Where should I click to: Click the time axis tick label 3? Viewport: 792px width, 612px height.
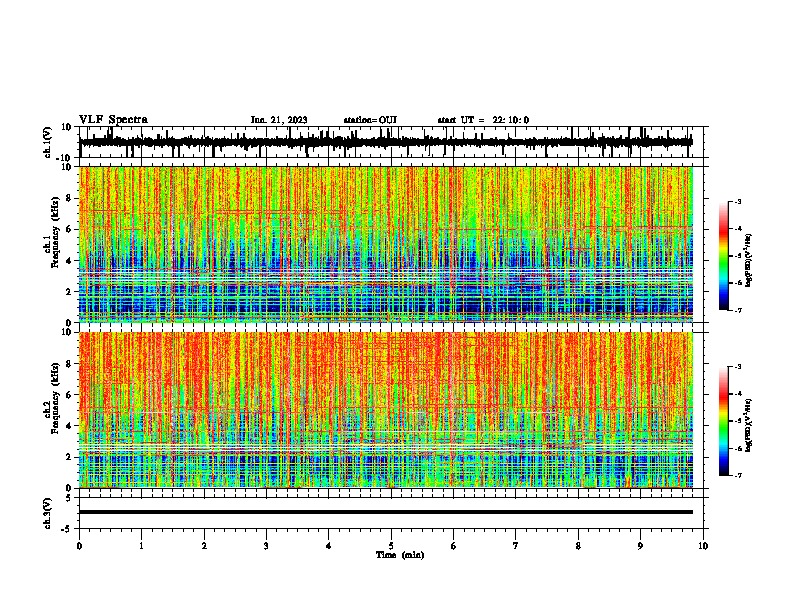click(266, 546)
